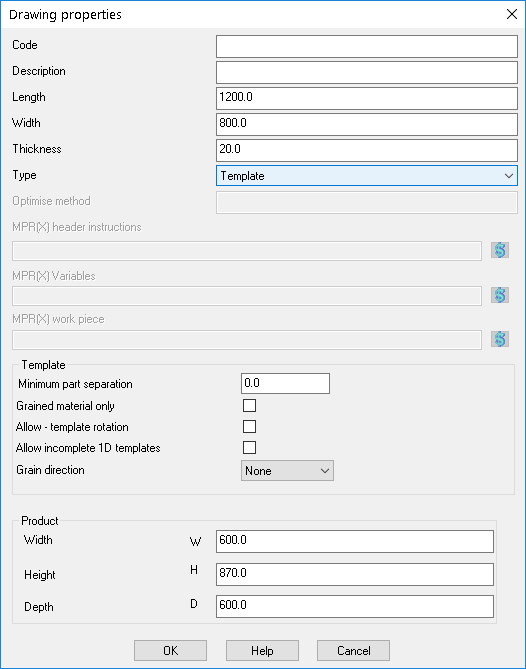
Task: Select the Product Height field 870.0
Action: [x=355, y=574]
